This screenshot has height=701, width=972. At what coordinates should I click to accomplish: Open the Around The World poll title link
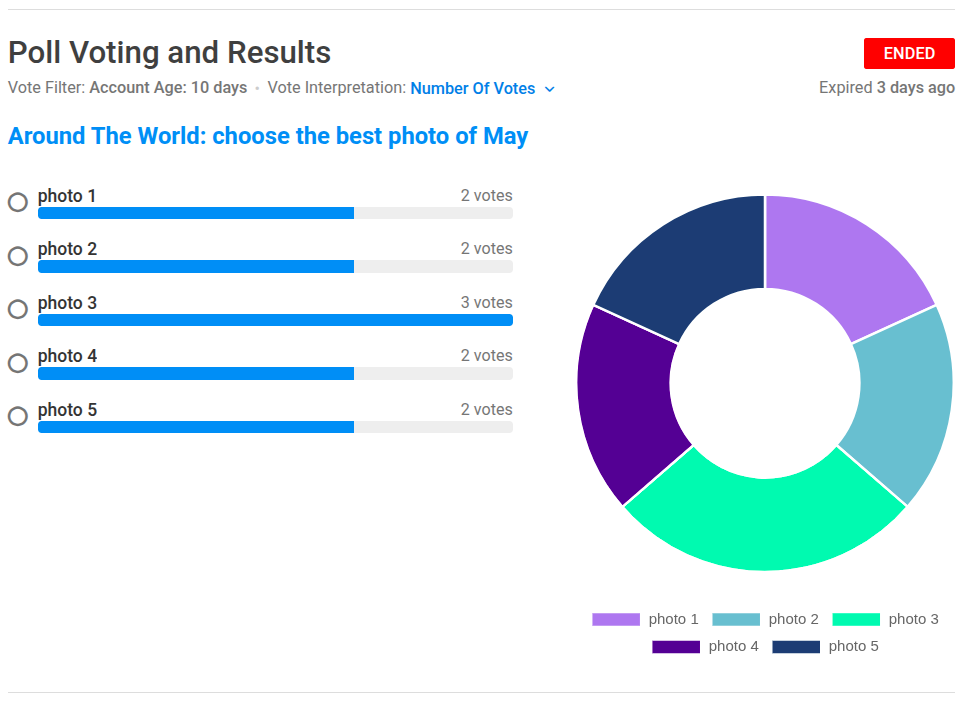[268, 136]
